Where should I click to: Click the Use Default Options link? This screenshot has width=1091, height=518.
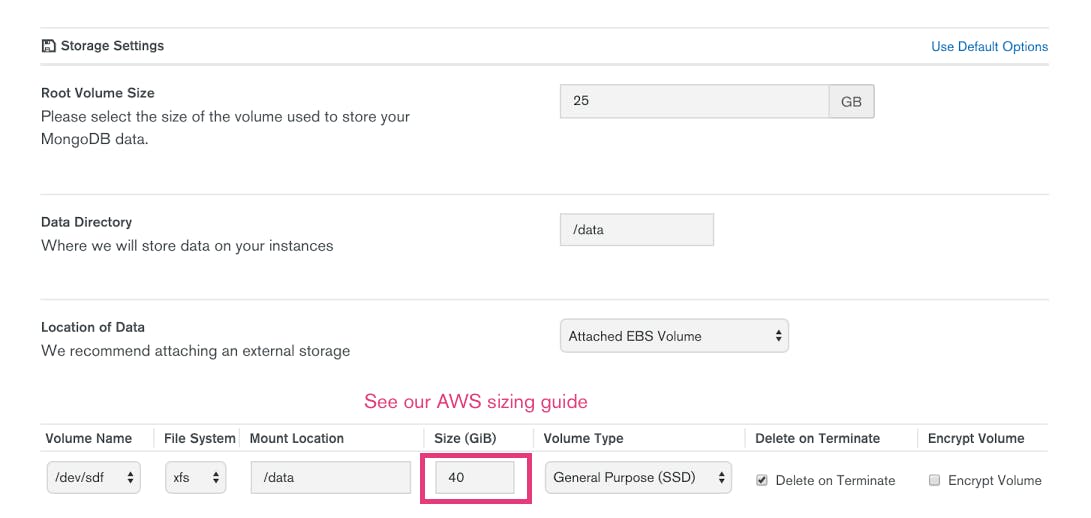[989, 47]
